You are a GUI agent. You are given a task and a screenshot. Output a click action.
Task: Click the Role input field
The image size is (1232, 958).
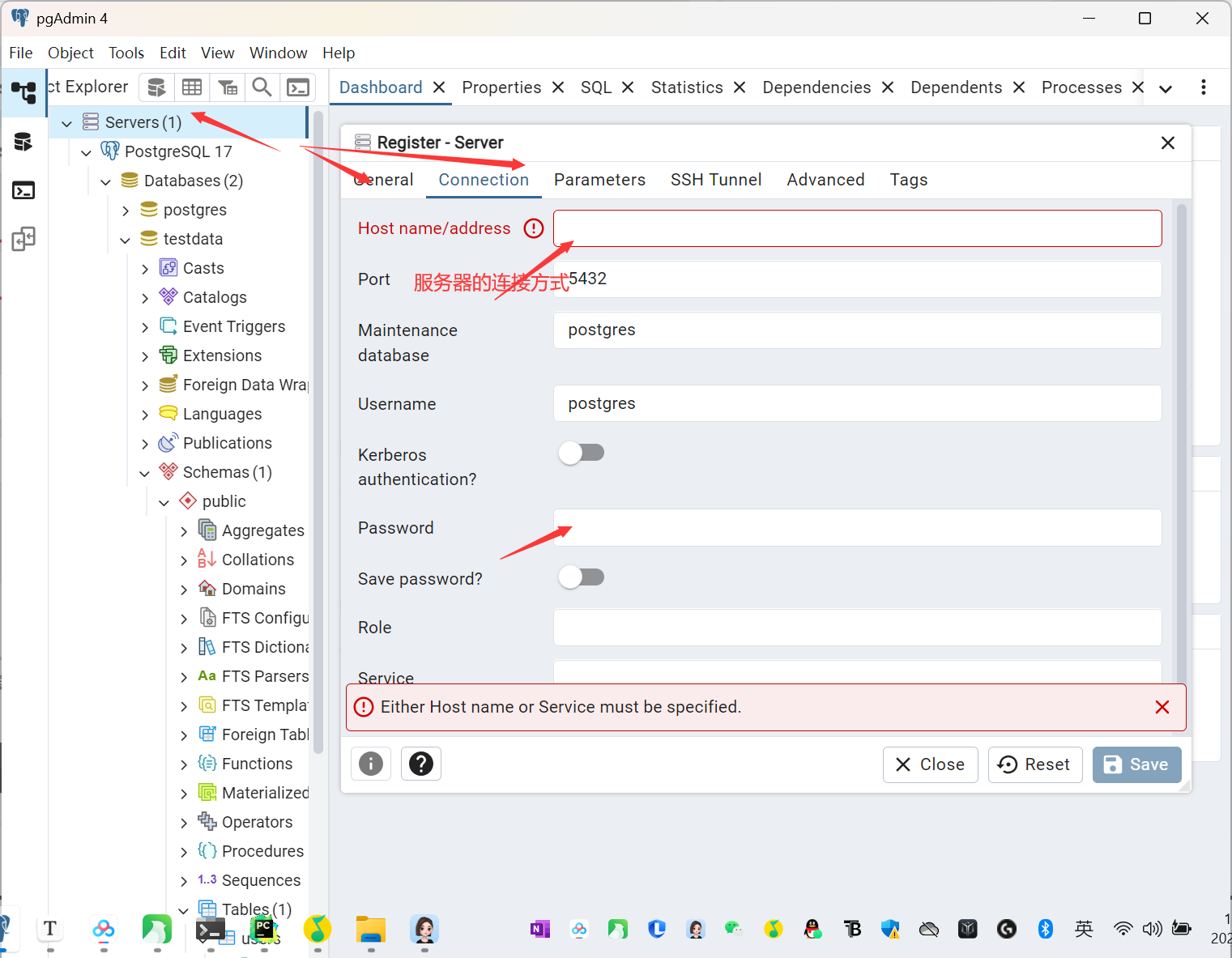click(x=858, y=628)
